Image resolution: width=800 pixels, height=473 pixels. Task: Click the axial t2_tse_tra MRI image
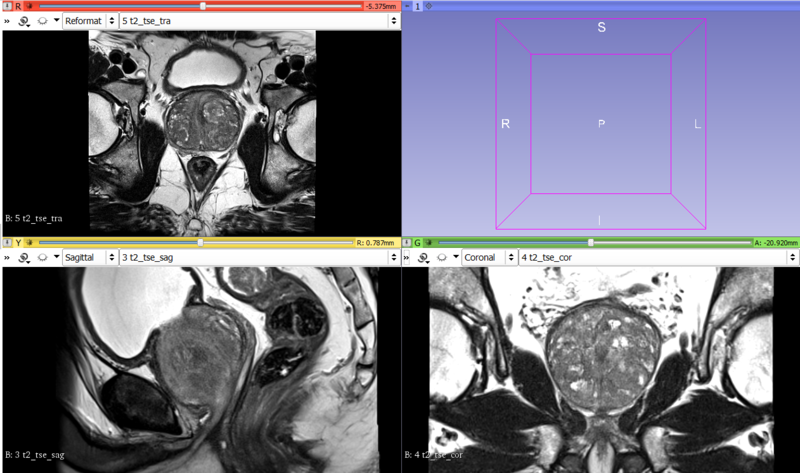202,133
